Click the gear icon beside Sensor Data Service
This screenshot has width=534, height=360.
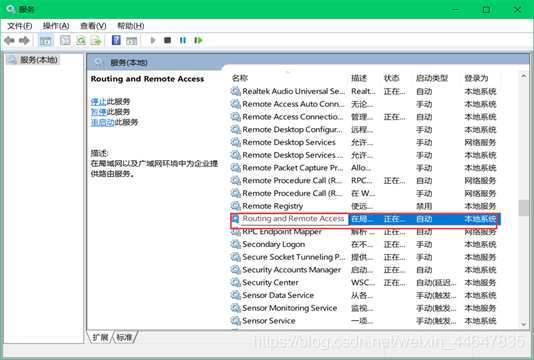[235, 295]
